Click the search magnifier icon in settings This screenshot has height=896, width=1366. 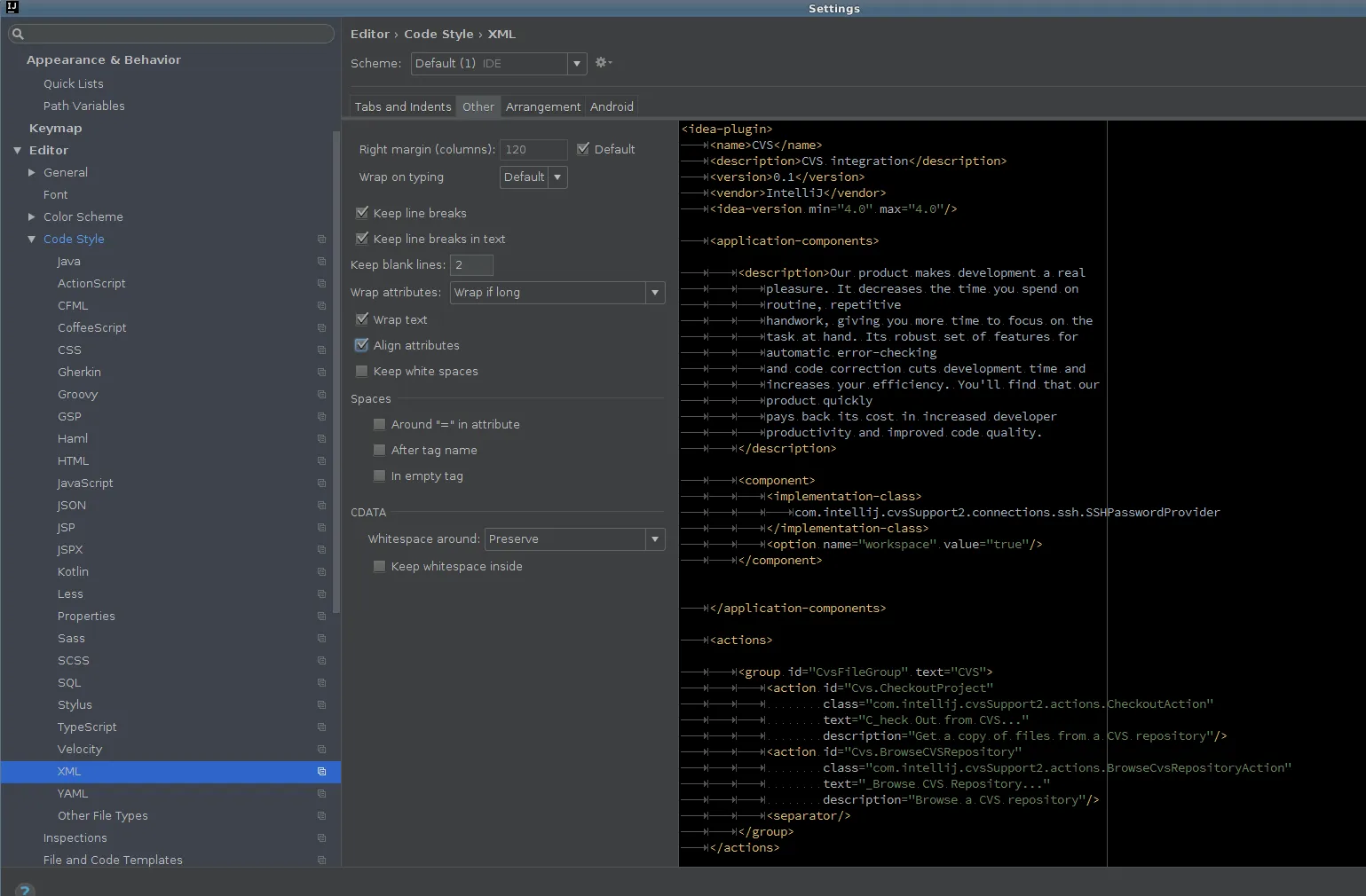pyautogui.click(x=18, y=35)
